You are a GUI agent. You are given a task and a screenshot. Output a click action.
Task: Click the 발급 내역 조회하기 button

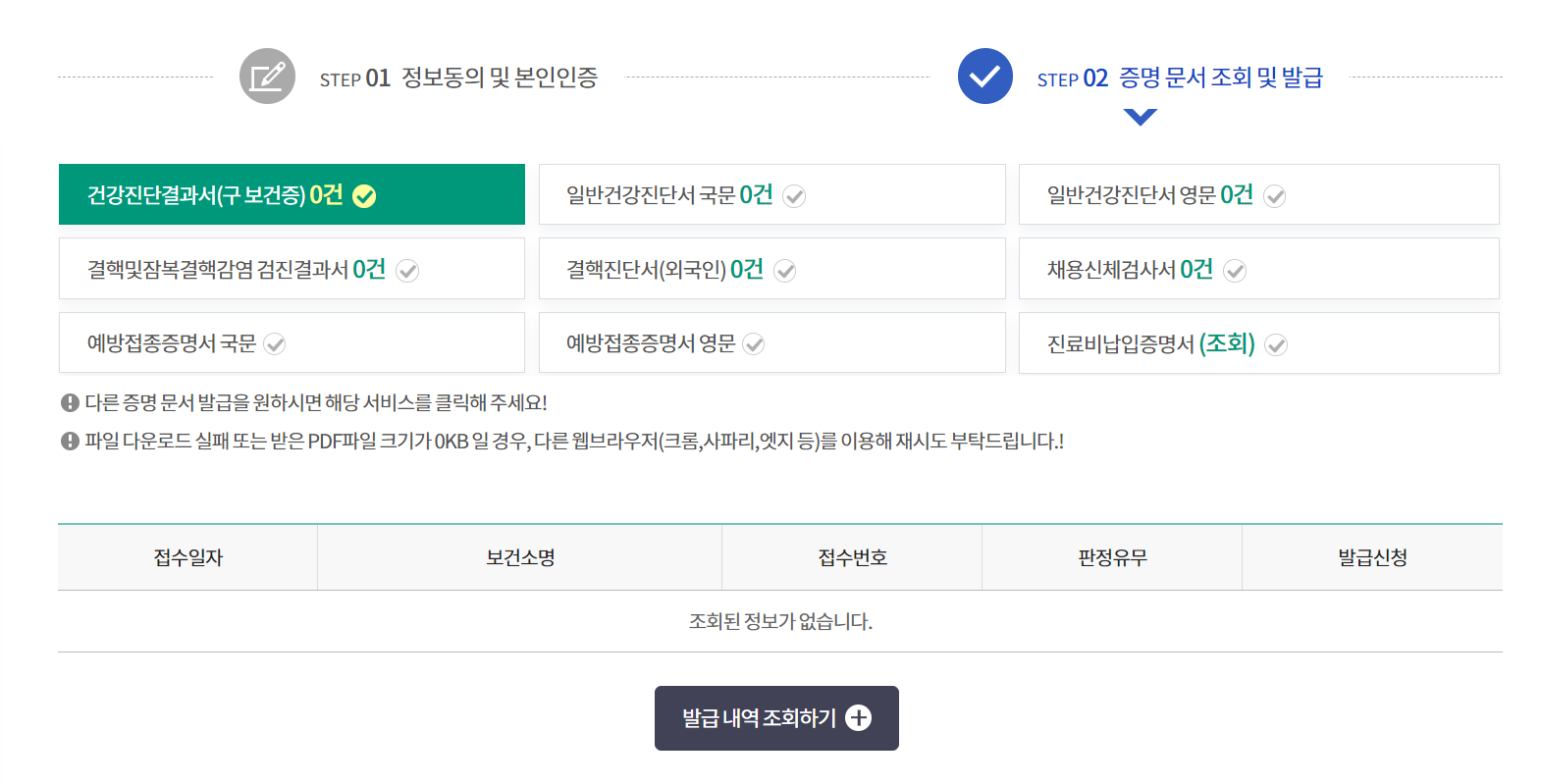point(775,717)
